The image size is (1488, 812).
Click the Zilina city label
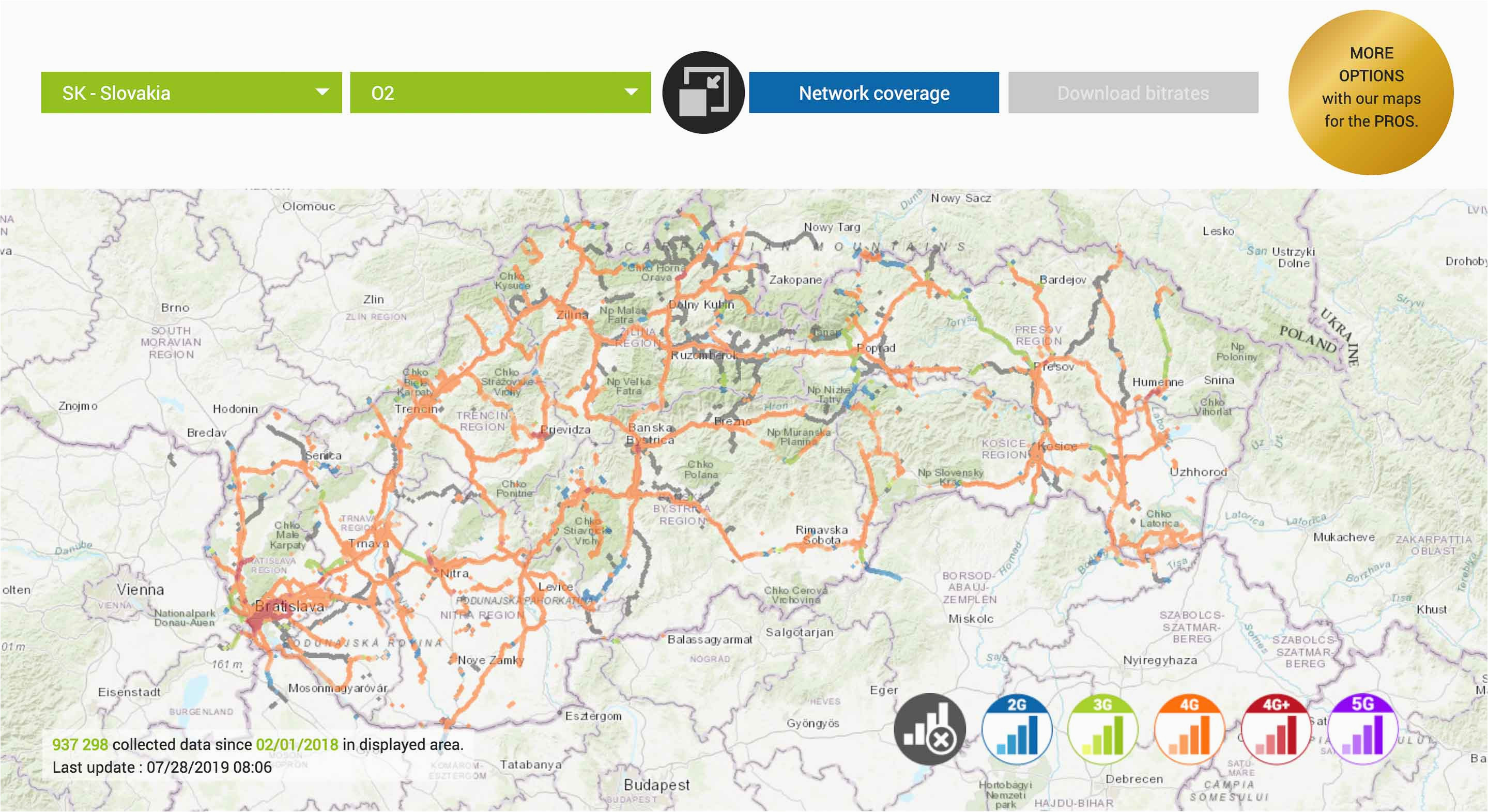point(572,315)
